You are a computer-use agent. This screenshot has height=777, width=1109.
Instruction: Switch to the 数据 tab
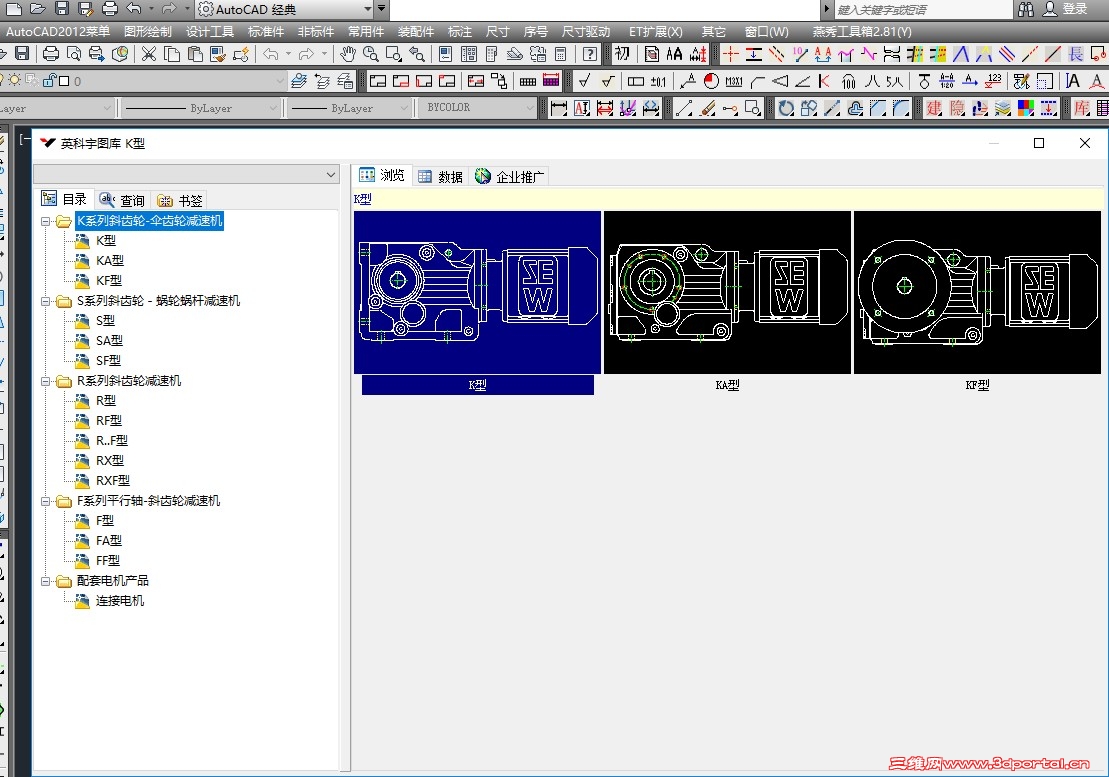point(440,176)
